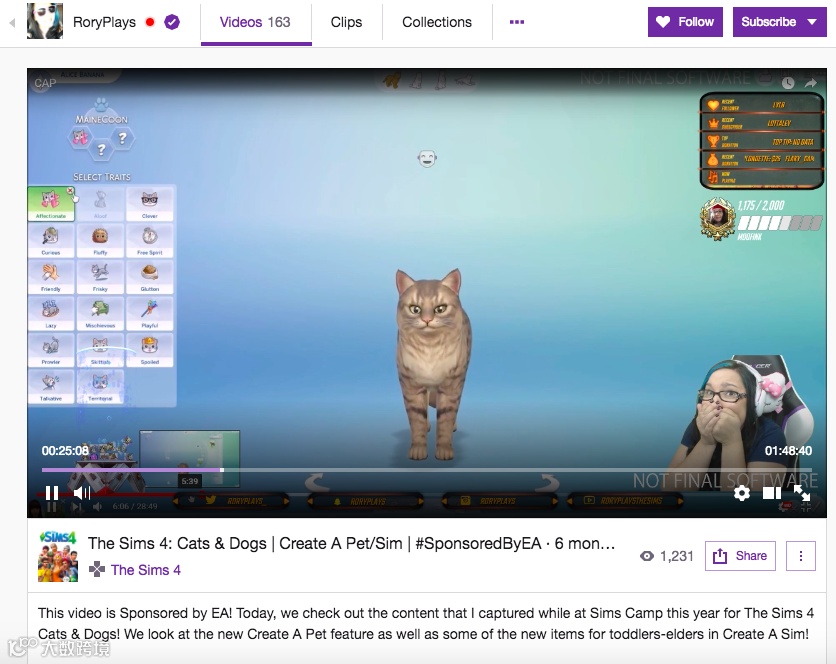Open the Subscribe dropdown arrow
The height and width of the screenshot is (664, 836).
coord(812,21)
